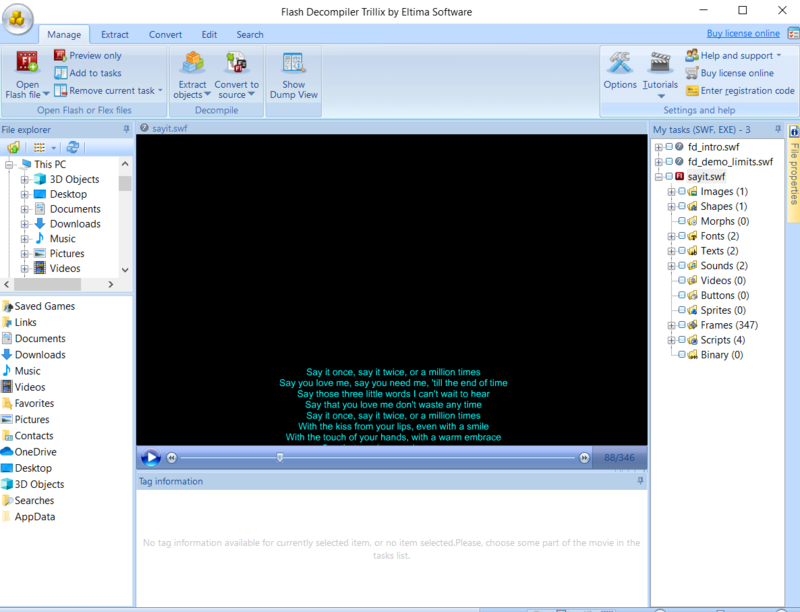The width and height of the screenshot is (800, 612).
Task: Check the fd_intro.swf task checkbox
Action: coord(671,146)
